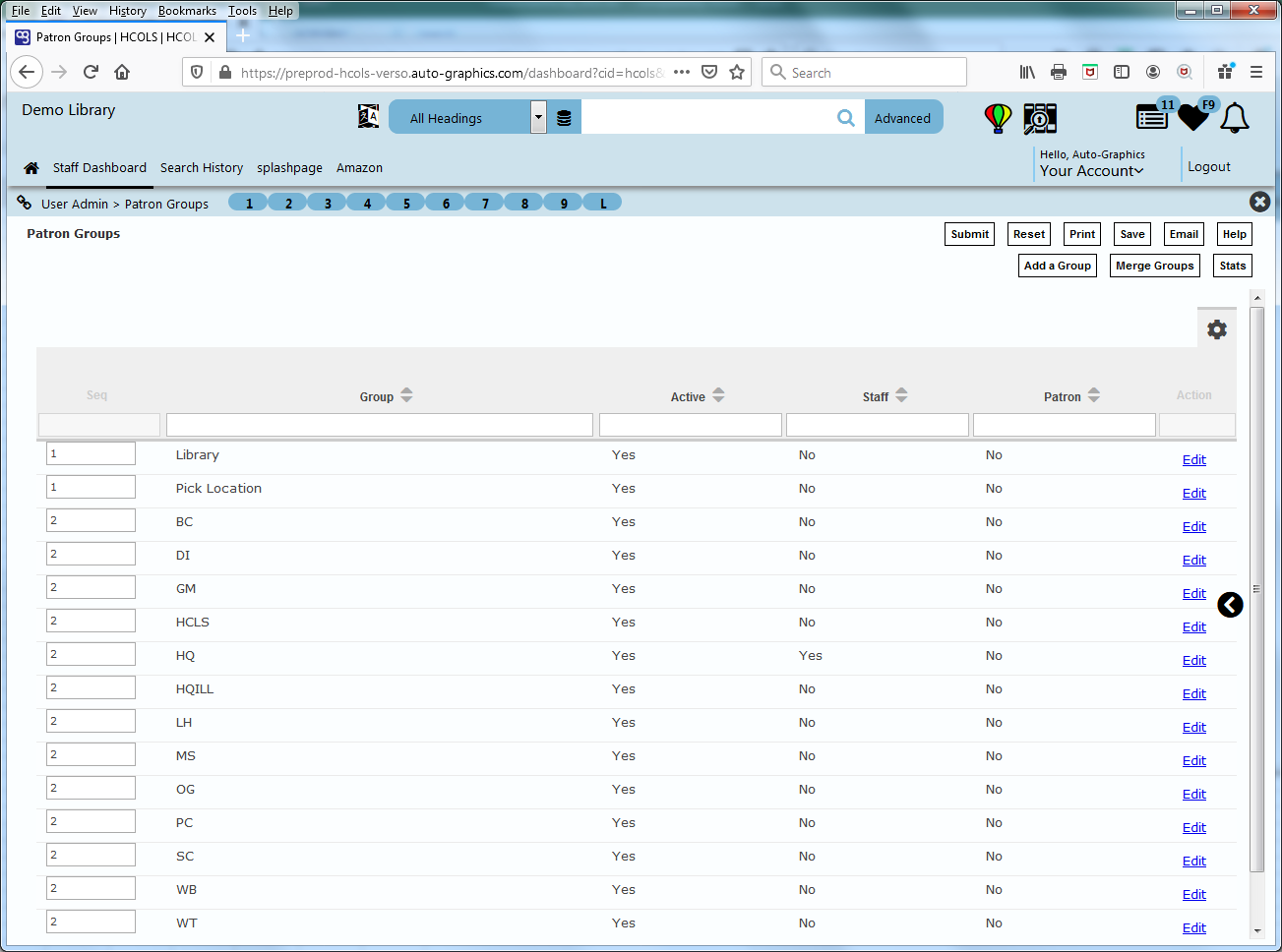1282x952 pixels.
Task: Open the notifications bell icon
Action: pos(1235,117)
